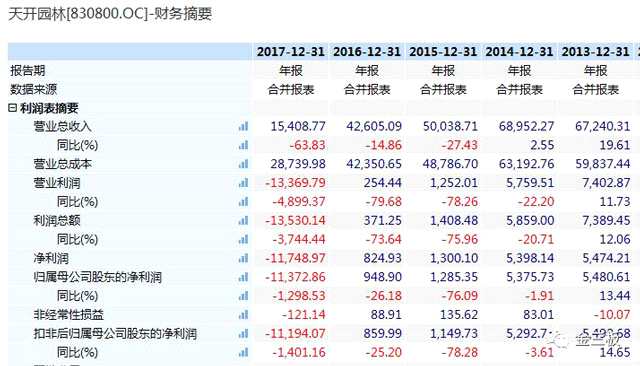Viewport: 640px width, 366px height.
Task: Select the 7,402.87 operating profit cell
Action: (x=606, y=183)
